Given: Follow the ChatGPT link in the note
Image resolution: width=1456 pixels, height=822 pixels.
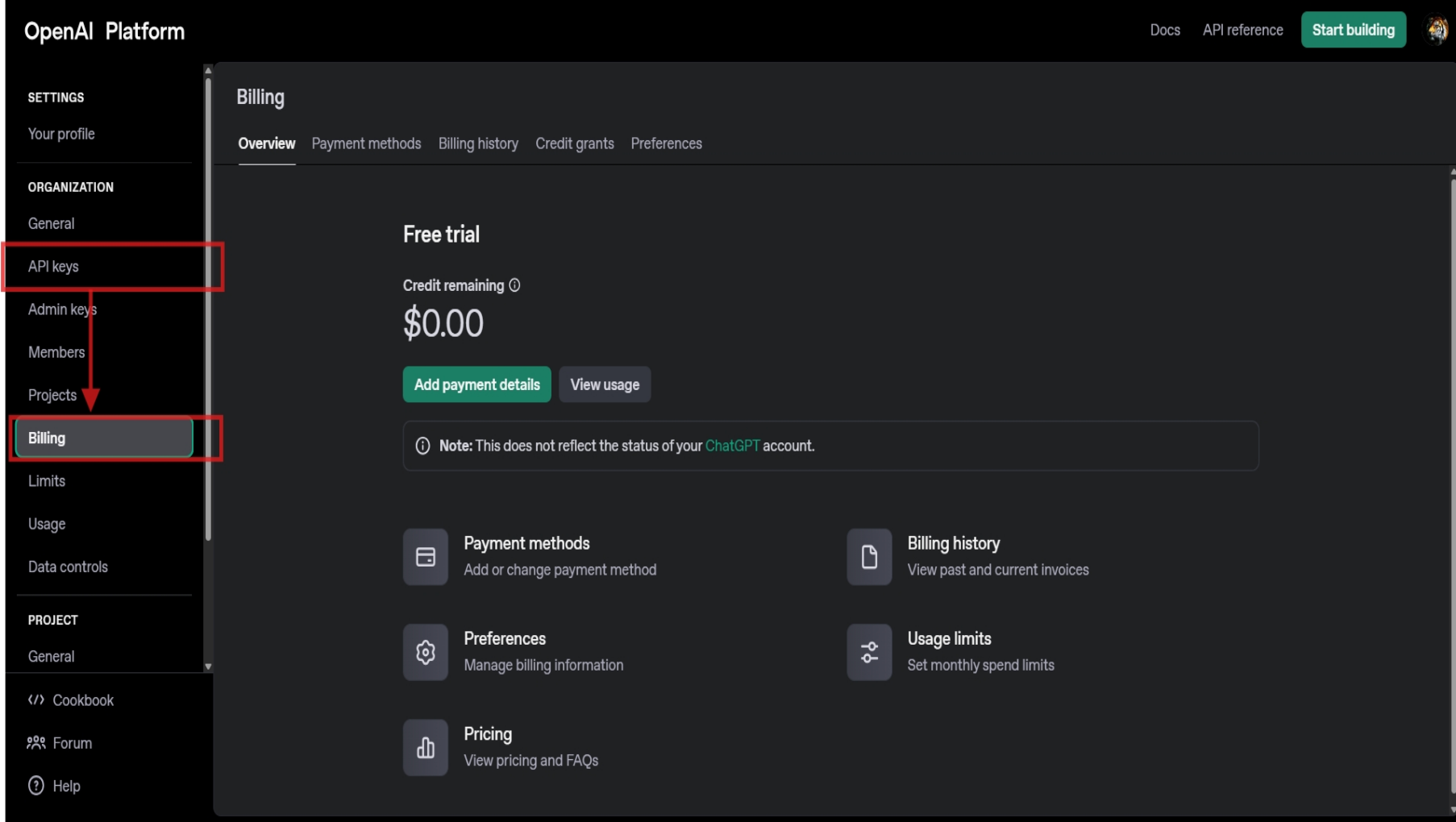Looking at the screenshot, I should point(732,446).
